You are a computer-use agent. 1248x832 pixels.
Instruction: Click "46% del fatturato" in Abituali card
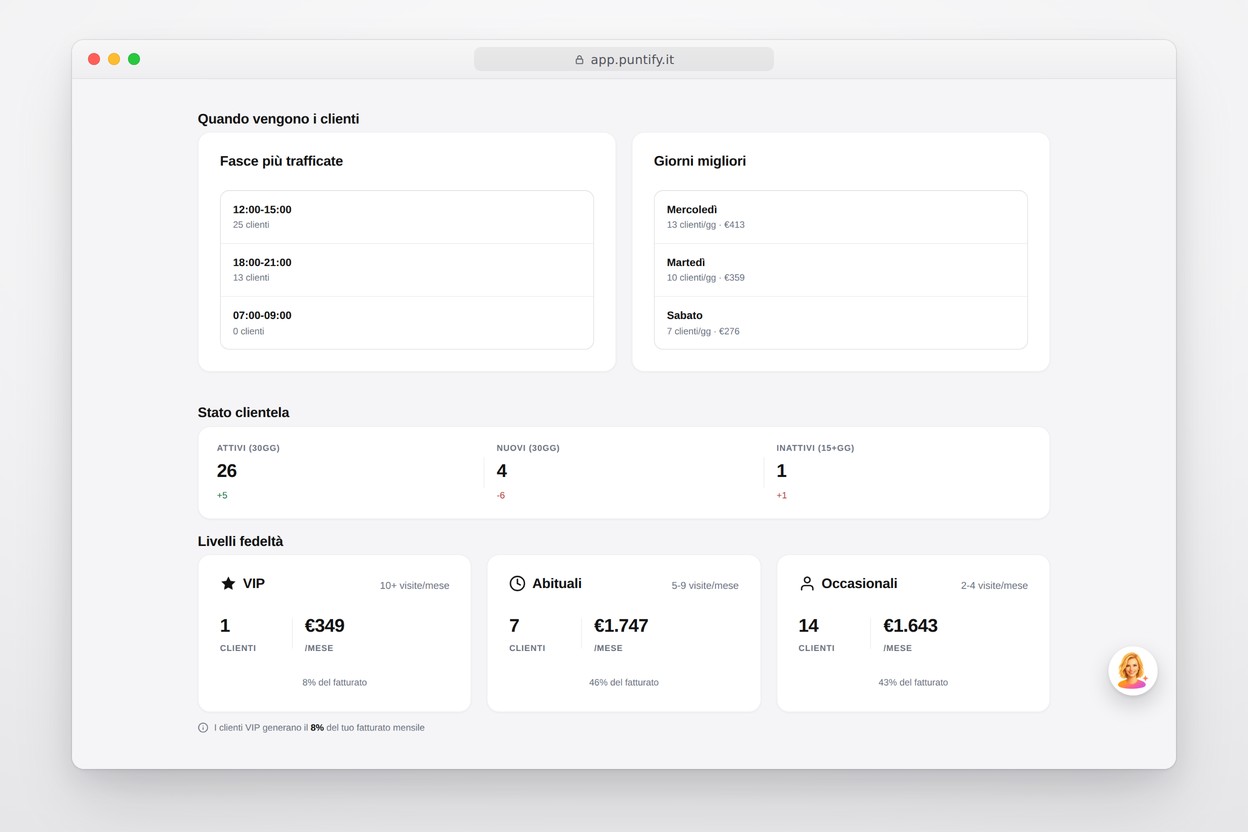click(x=624, y=682)
